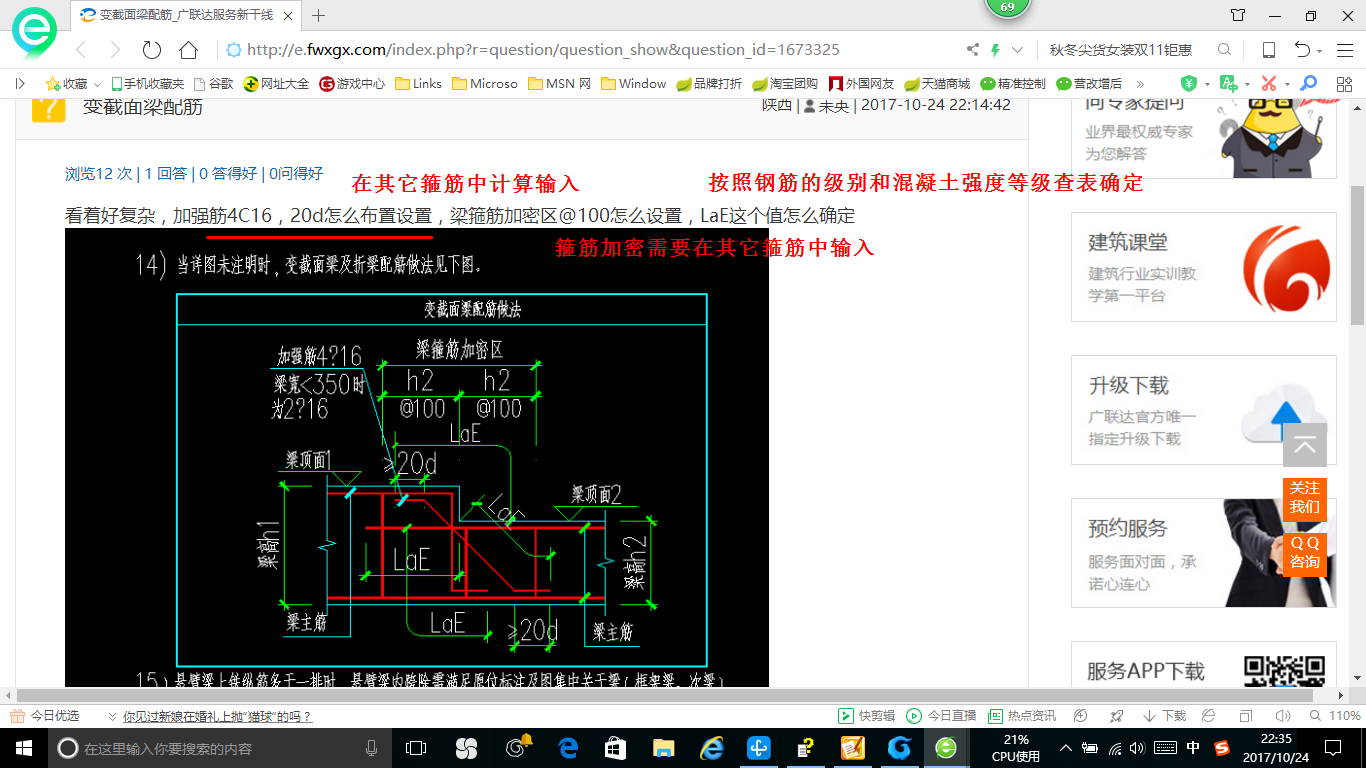Open the MSN 网 bookmark folder
This screenshot has height=768, width=1366.
[x=559, y=84]
